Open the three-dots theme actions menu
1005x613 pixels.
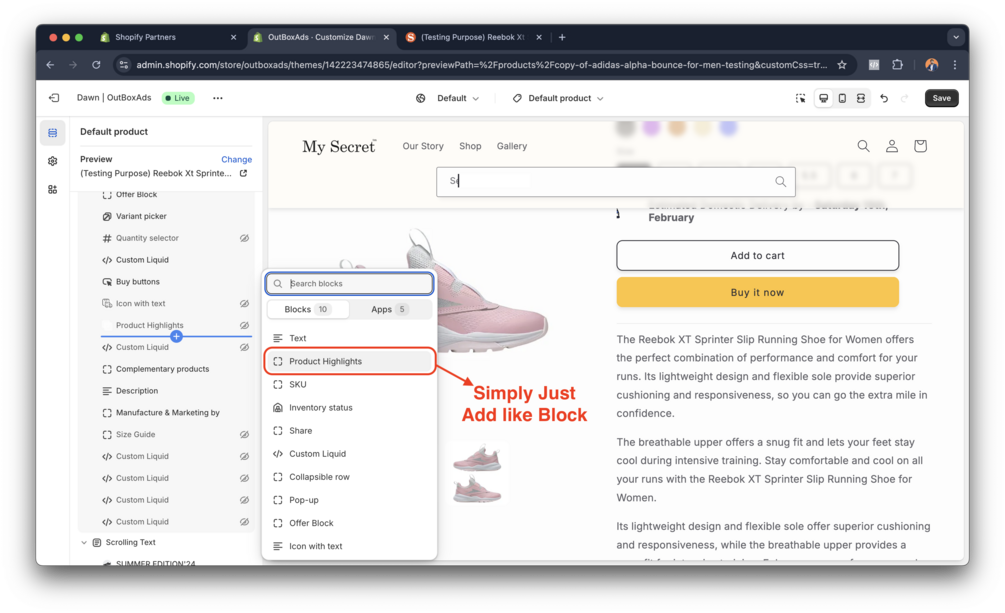[218, 98]
